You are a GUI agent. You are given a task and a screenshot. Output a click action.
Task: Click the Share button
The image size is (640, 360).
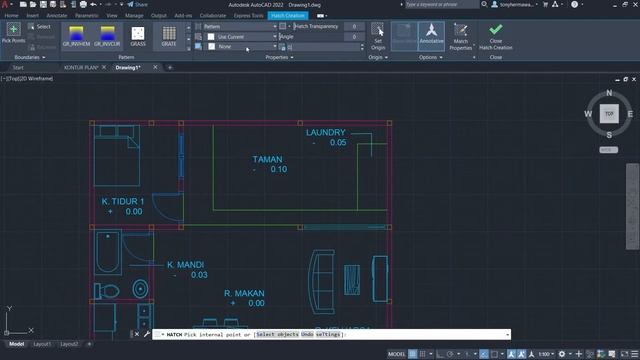point(138,4)
